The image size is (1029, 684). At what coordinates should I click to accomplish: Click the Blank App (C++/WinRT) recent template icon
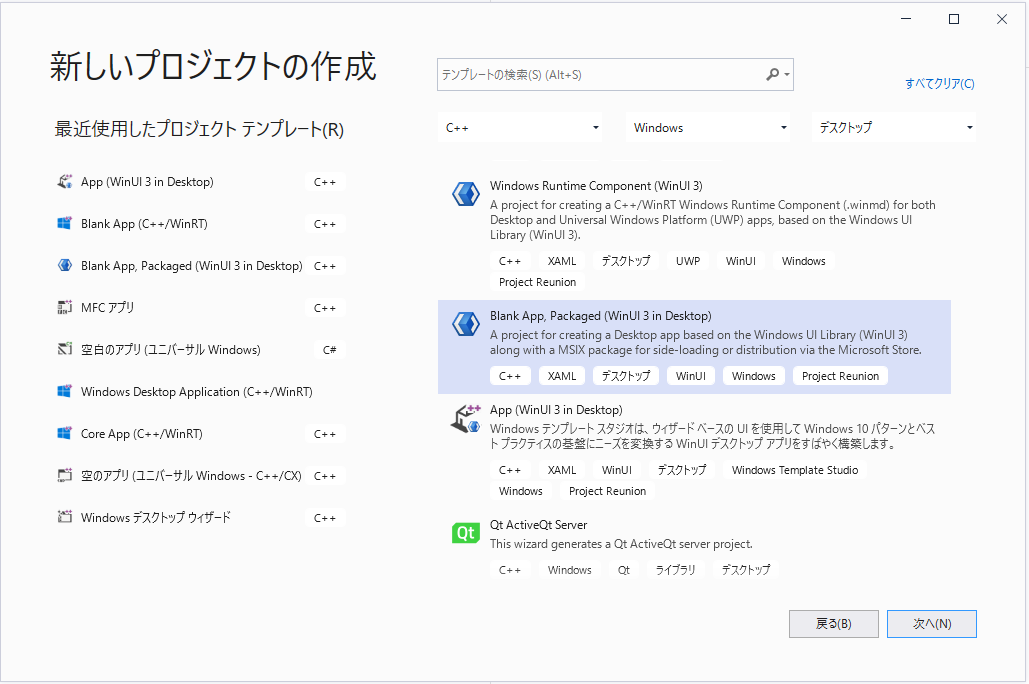[64, 224]
